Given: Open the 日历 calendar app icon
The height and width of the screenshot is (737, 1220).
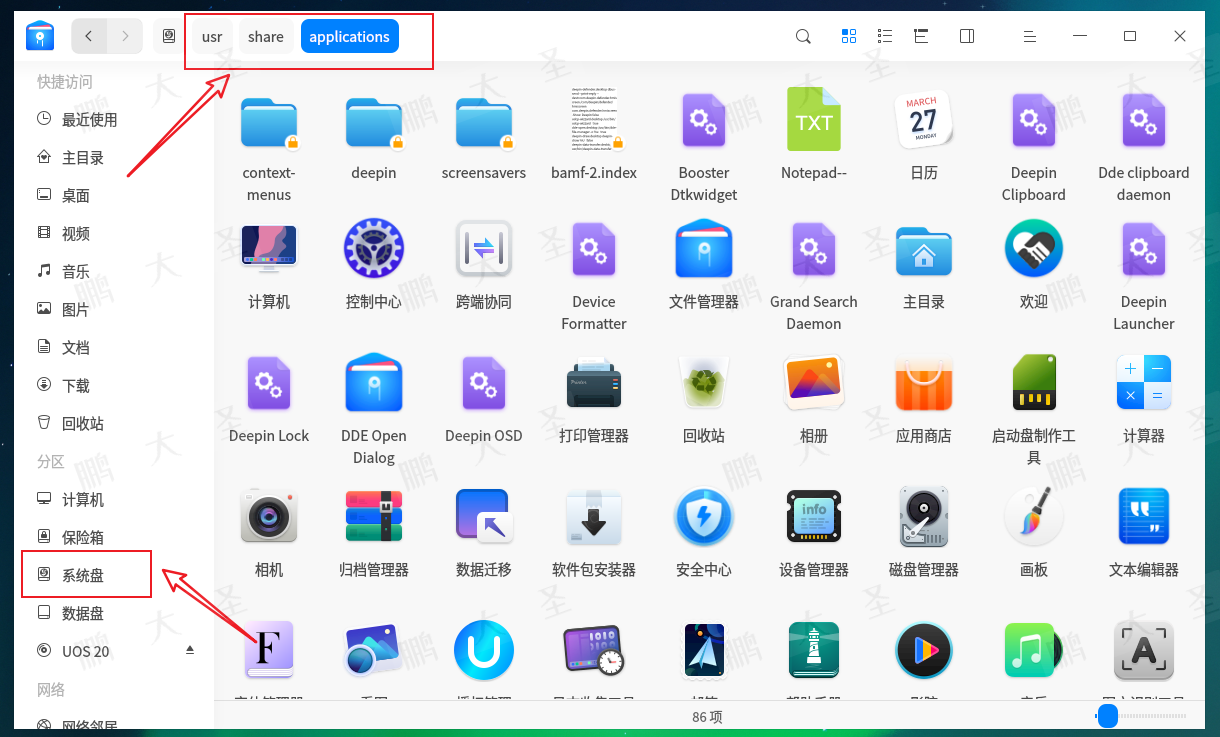Looking at the screenshot, I should tap(924, 120).
